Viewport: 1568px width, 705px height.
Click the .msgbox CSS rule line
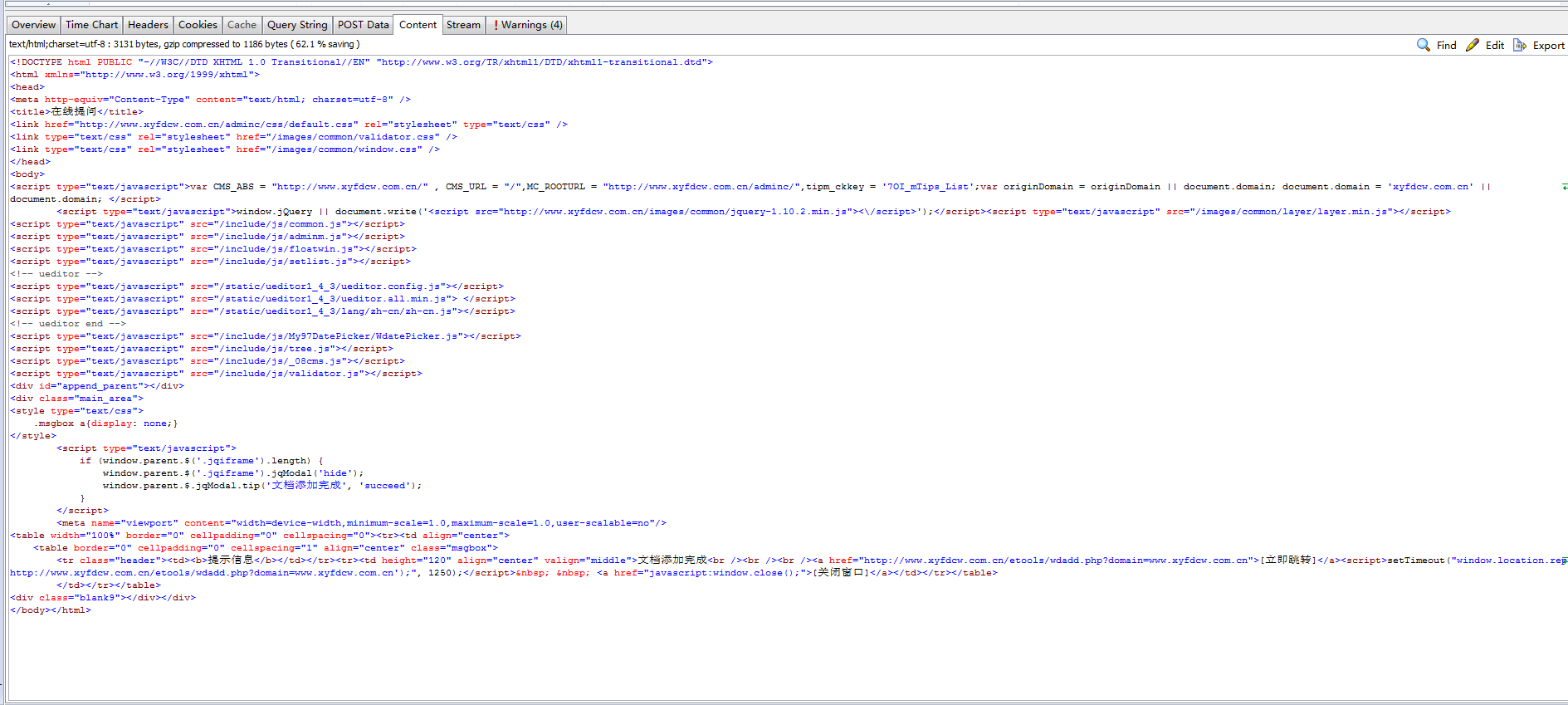[105, 423]
